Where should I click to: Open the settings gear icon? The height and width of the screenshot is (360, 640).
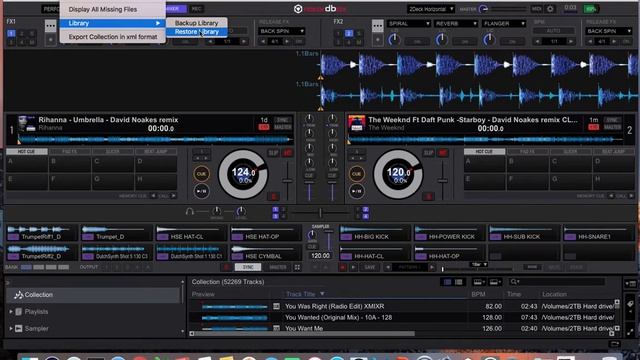[x=550, y=9]
